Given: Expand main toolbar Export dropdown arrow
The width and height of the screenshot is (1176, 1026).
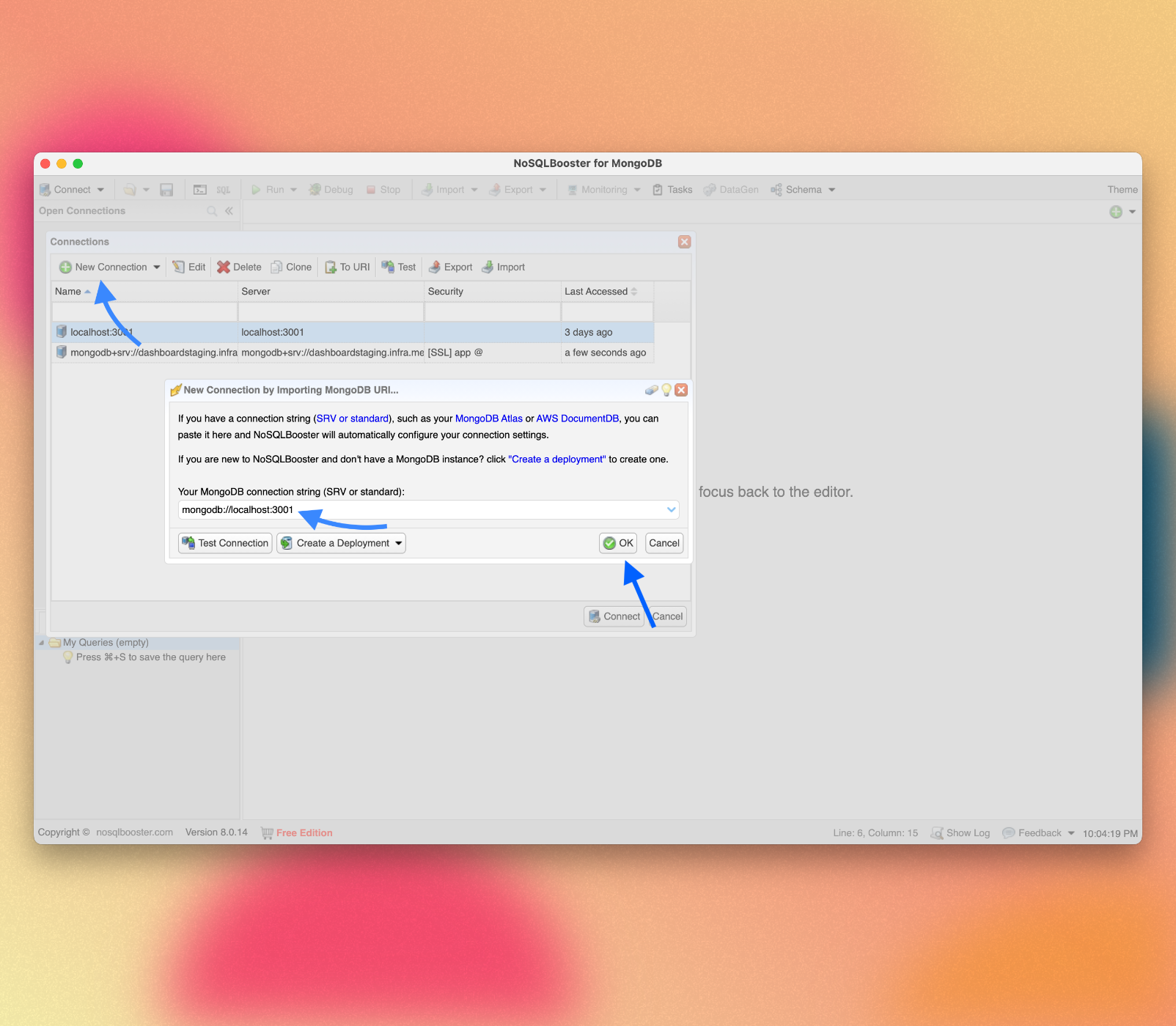Looking at the screenshot, I should 543,190.
